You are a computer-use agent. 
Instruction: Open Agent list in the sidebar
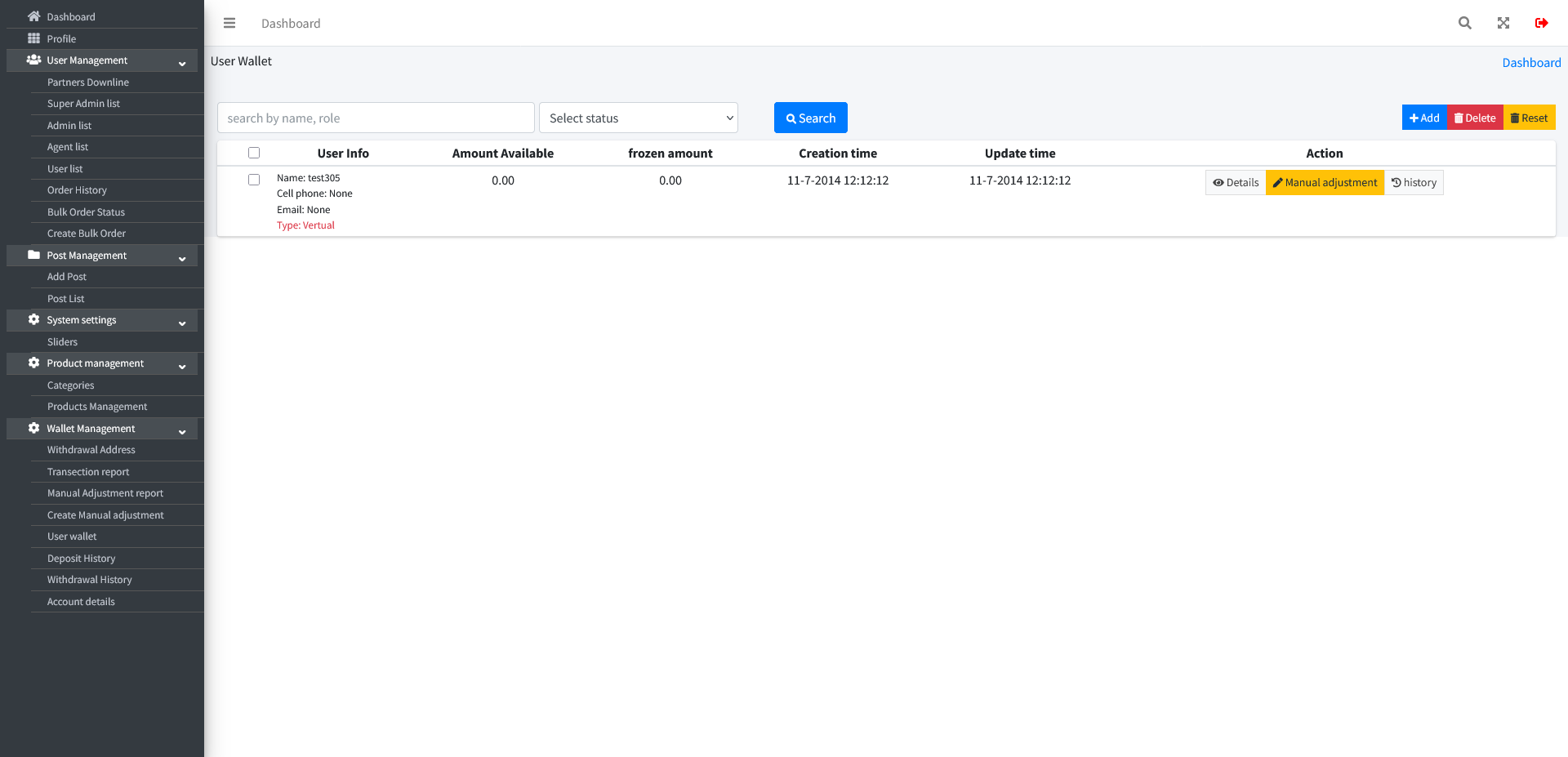[68, 146]
